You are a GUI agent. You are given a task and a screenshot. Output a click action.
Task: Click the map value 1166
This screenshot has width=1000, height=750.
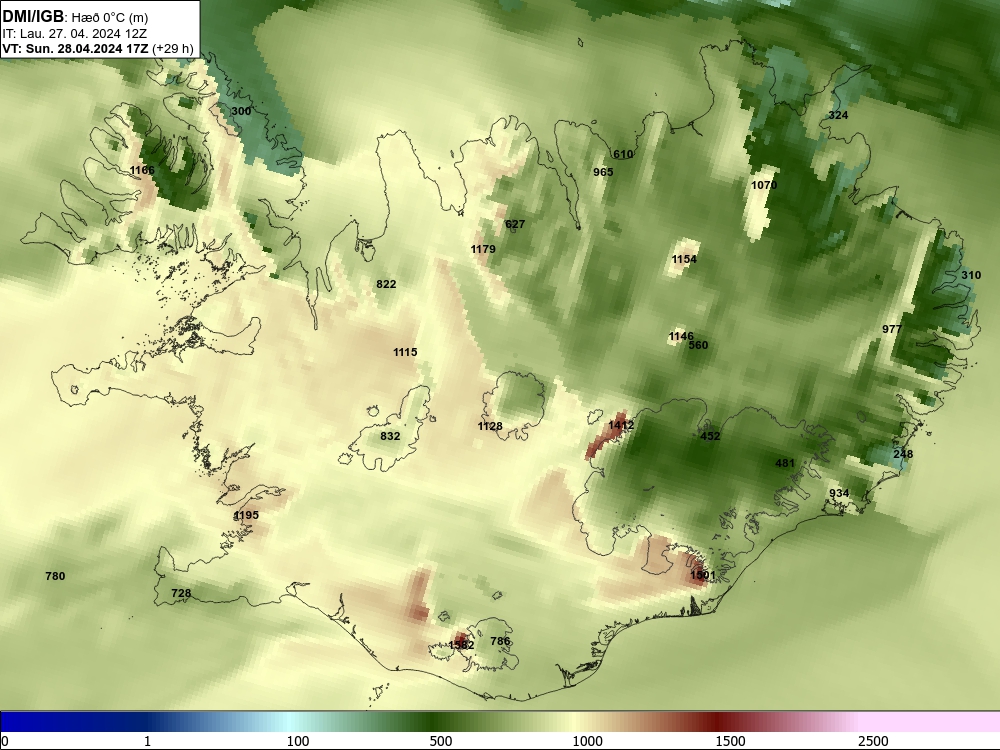coord(142,170)
